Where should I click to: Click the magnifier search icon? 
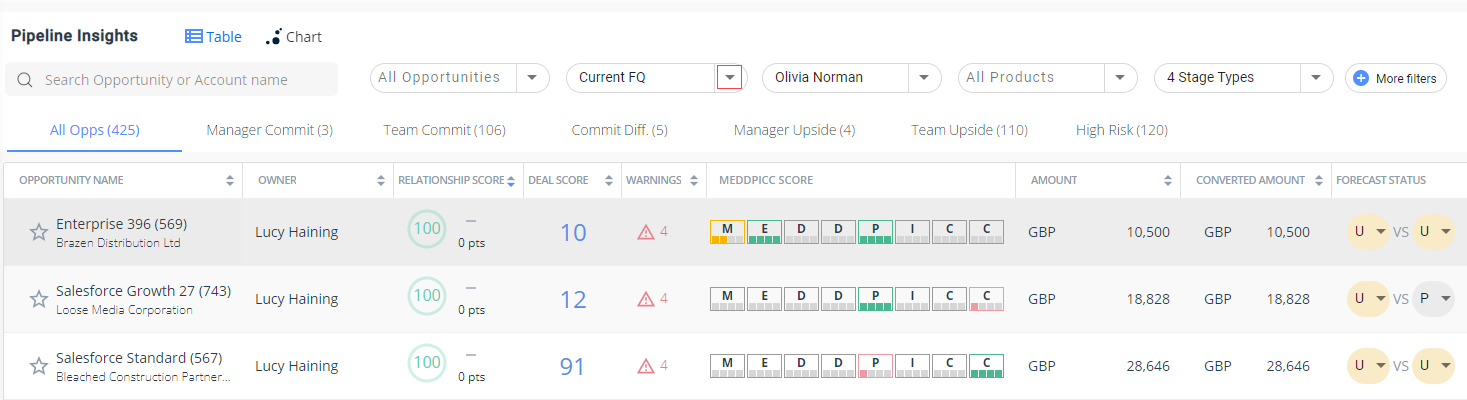pos(25,80)
